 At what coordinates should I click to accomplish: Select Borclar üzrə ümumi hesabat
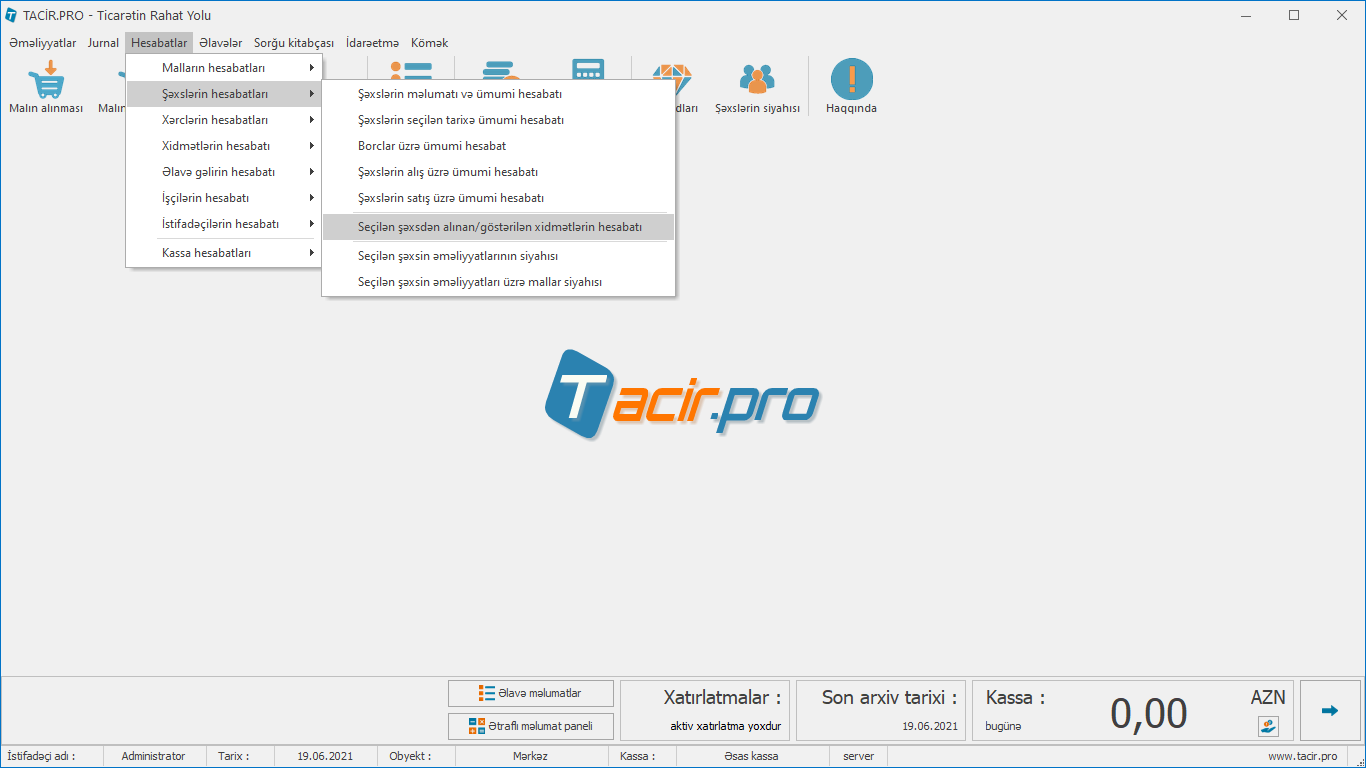(x=432, y=146)
